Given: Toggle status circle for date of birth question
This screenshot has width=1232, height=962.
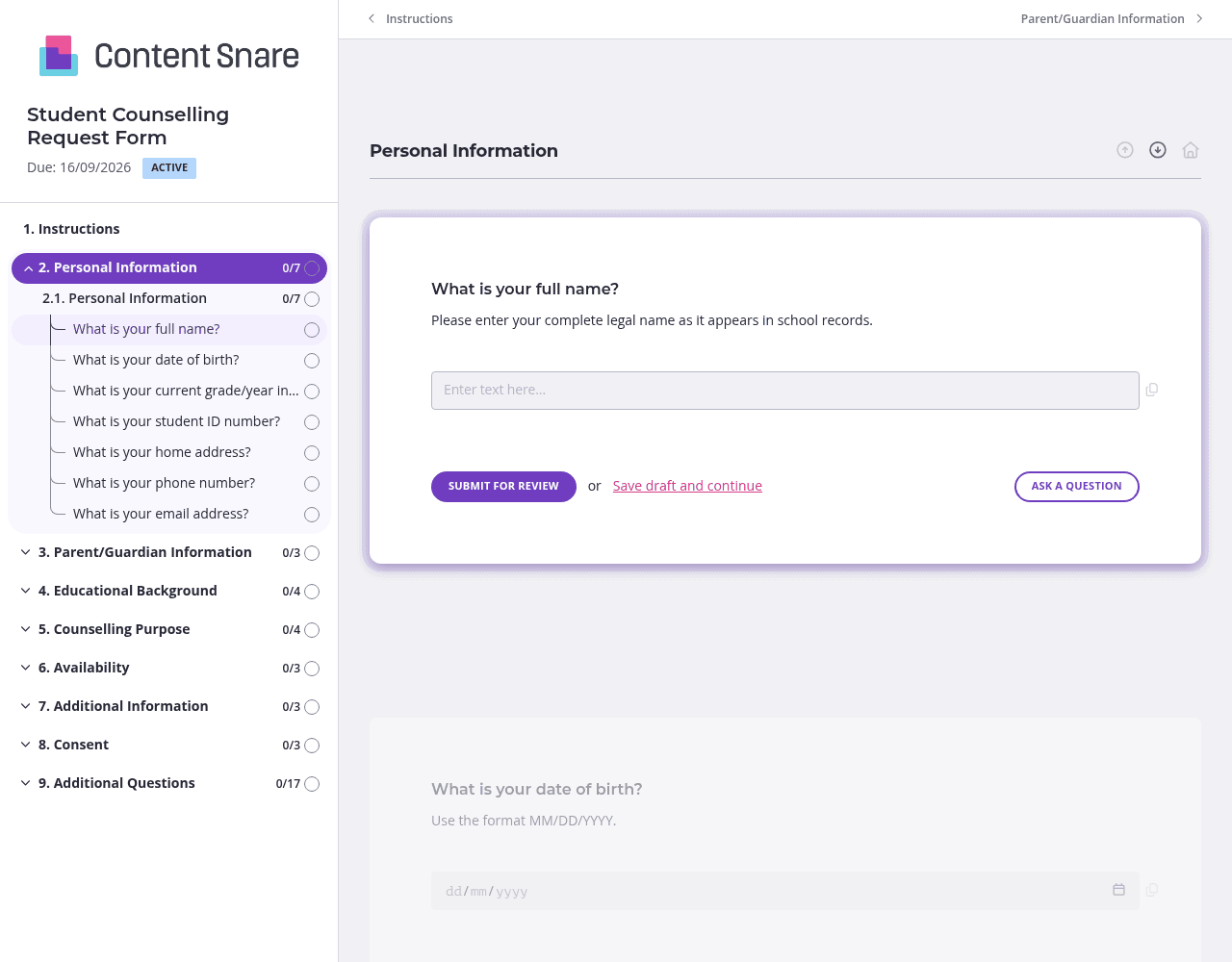Looking at the screenshot, I should pyautogui.click(x=312, y=361).
